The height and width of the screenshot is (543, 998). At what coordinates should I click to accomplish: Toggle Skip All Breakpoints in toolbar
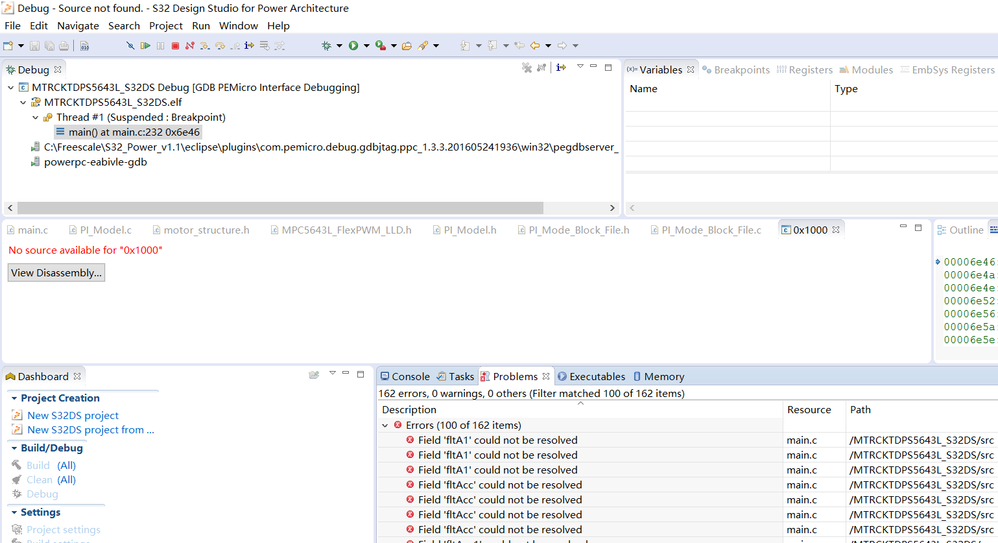[x=130, y=46]
